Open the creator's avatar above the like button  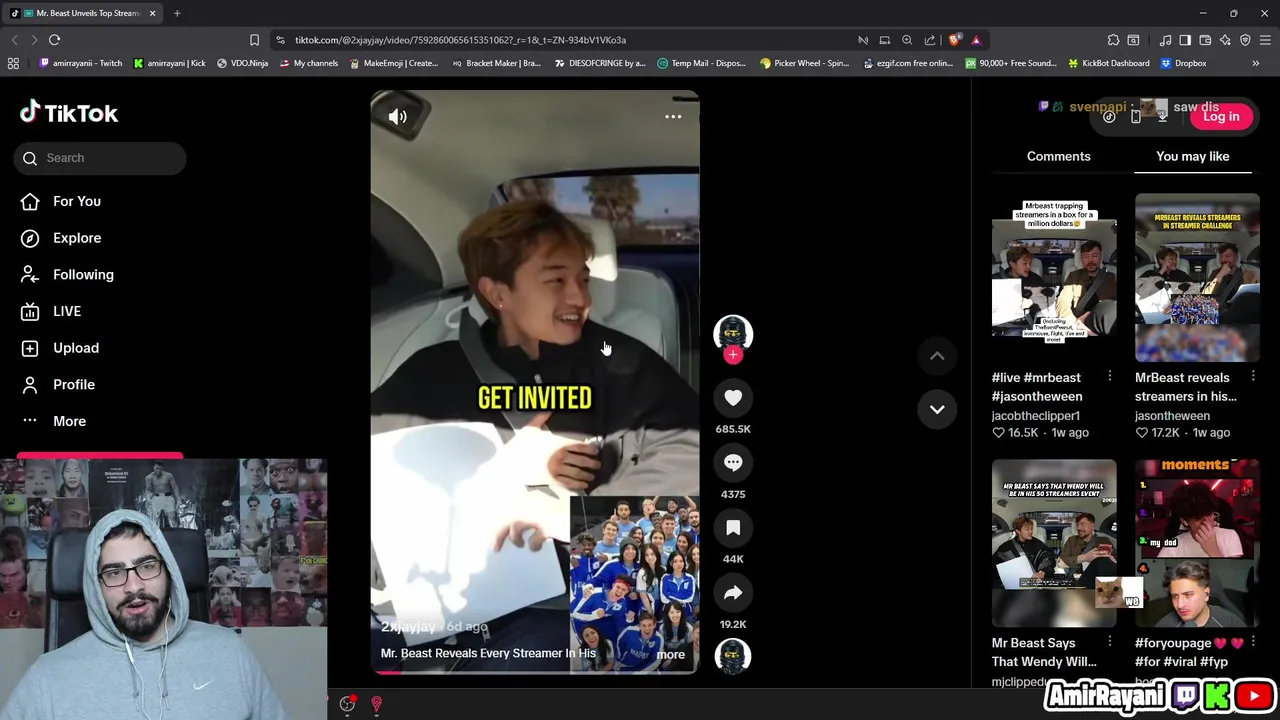(x=733, y=333)
